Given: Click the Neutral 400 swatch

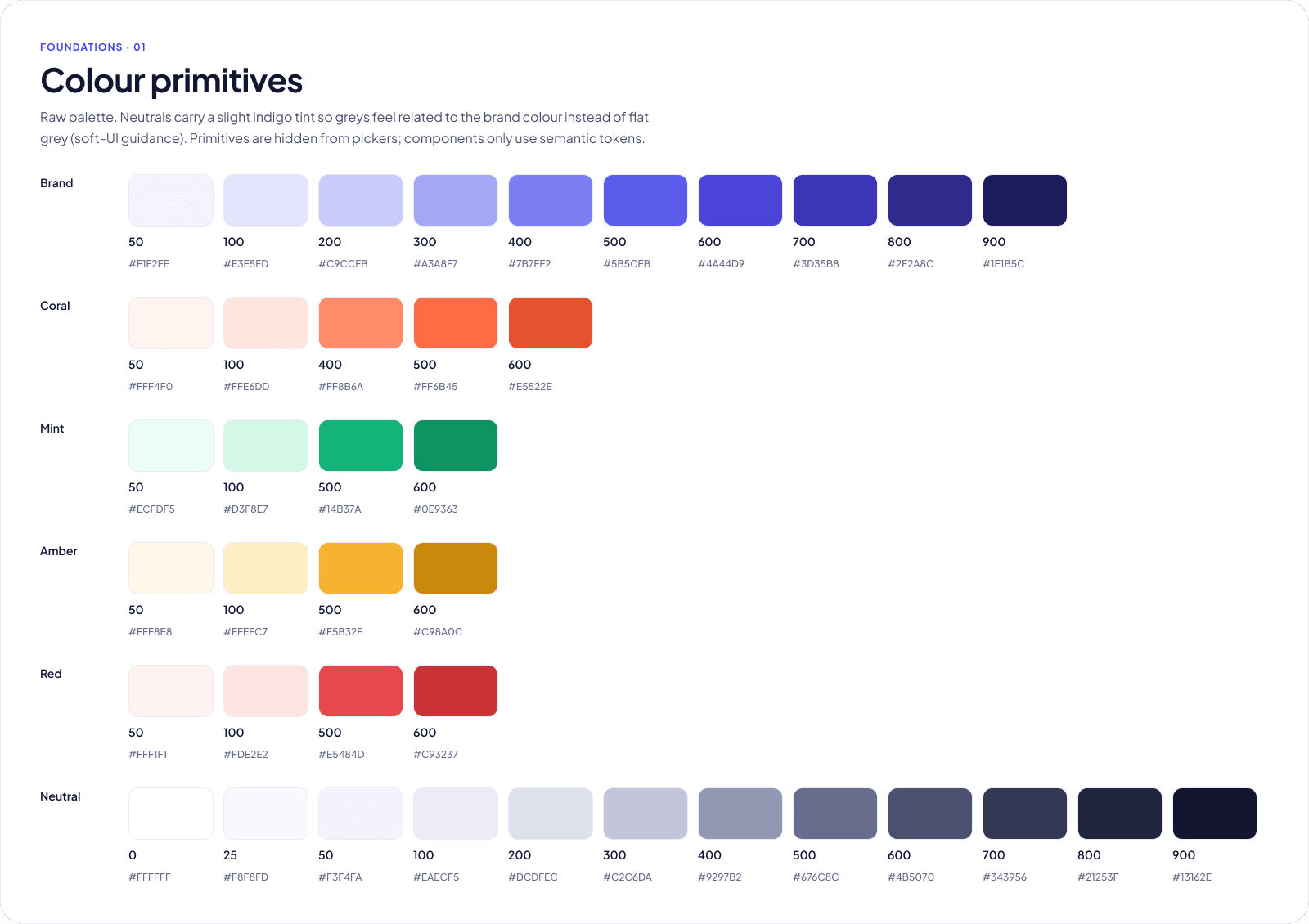Looking at the screenshot, I should tap(740, 814).
